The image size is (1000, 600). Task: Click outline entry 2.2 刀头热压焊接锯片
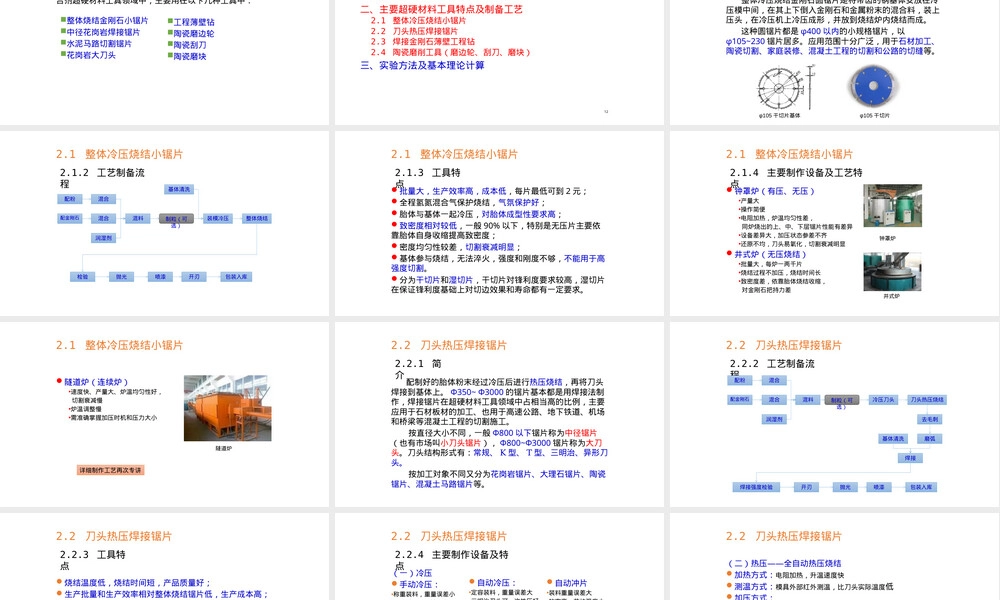coord(415,31)
